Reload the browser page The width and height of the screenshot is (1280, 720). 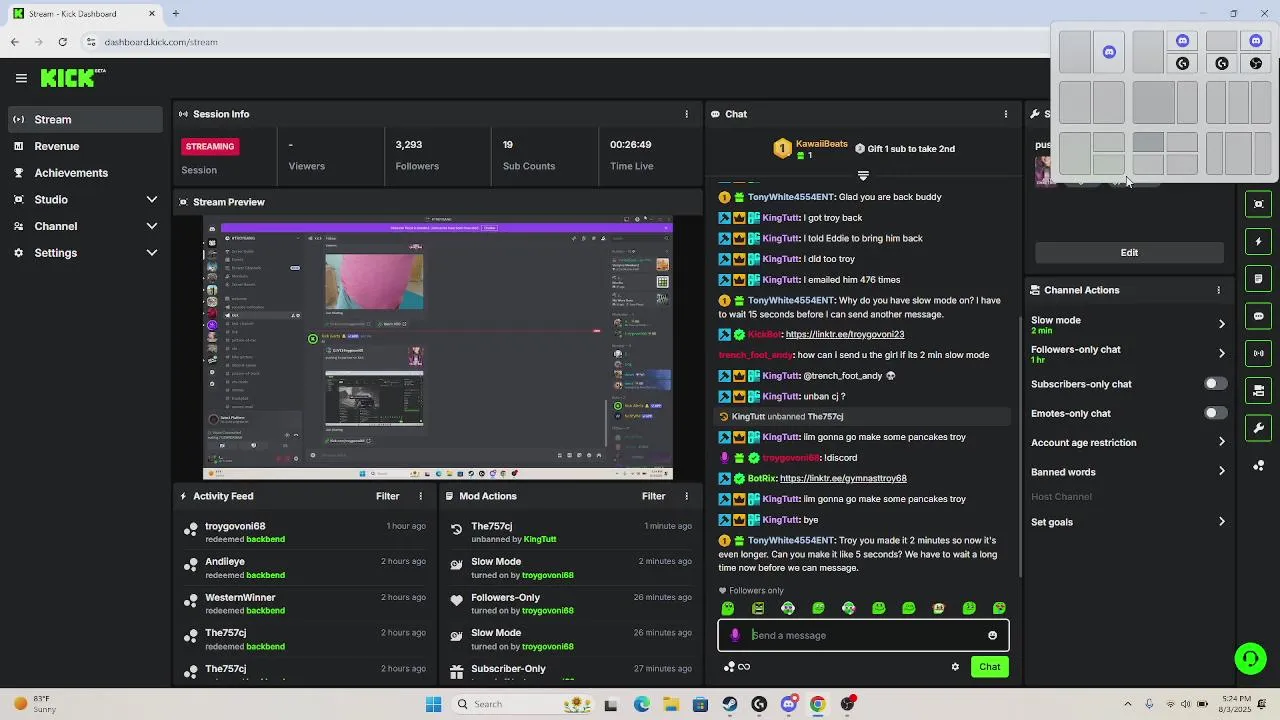point(62,42)
